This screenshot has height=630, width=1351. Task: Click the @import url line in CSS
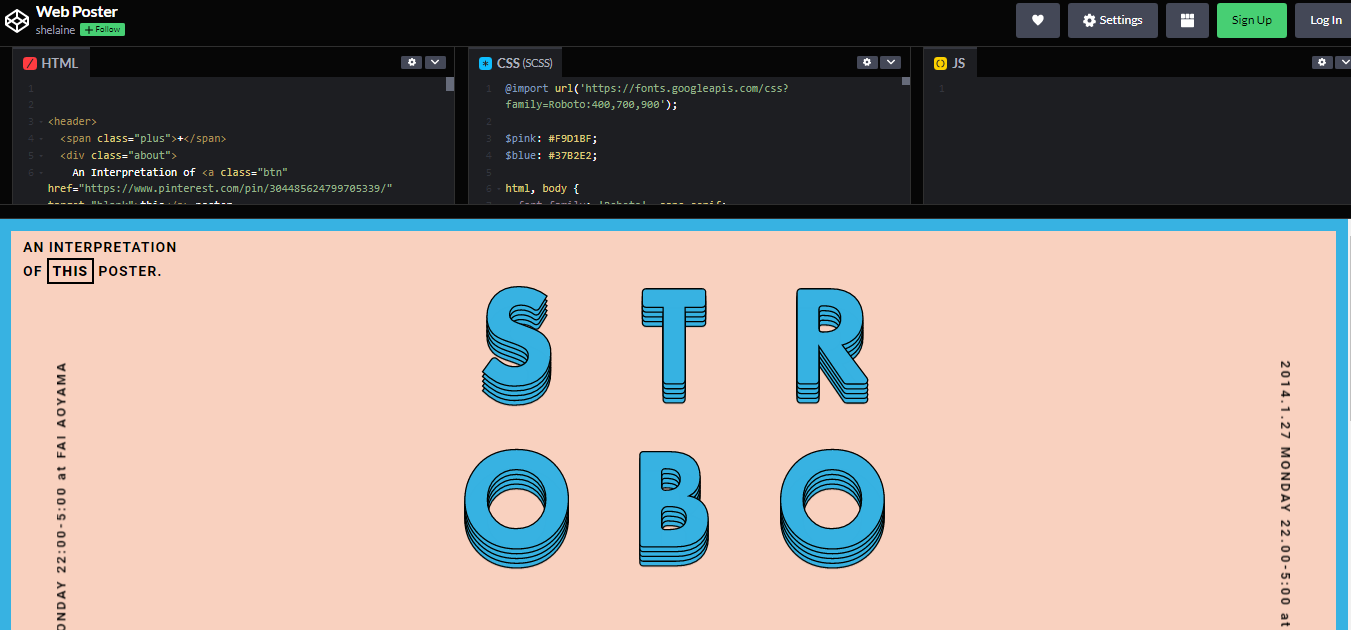pos(647,96)
